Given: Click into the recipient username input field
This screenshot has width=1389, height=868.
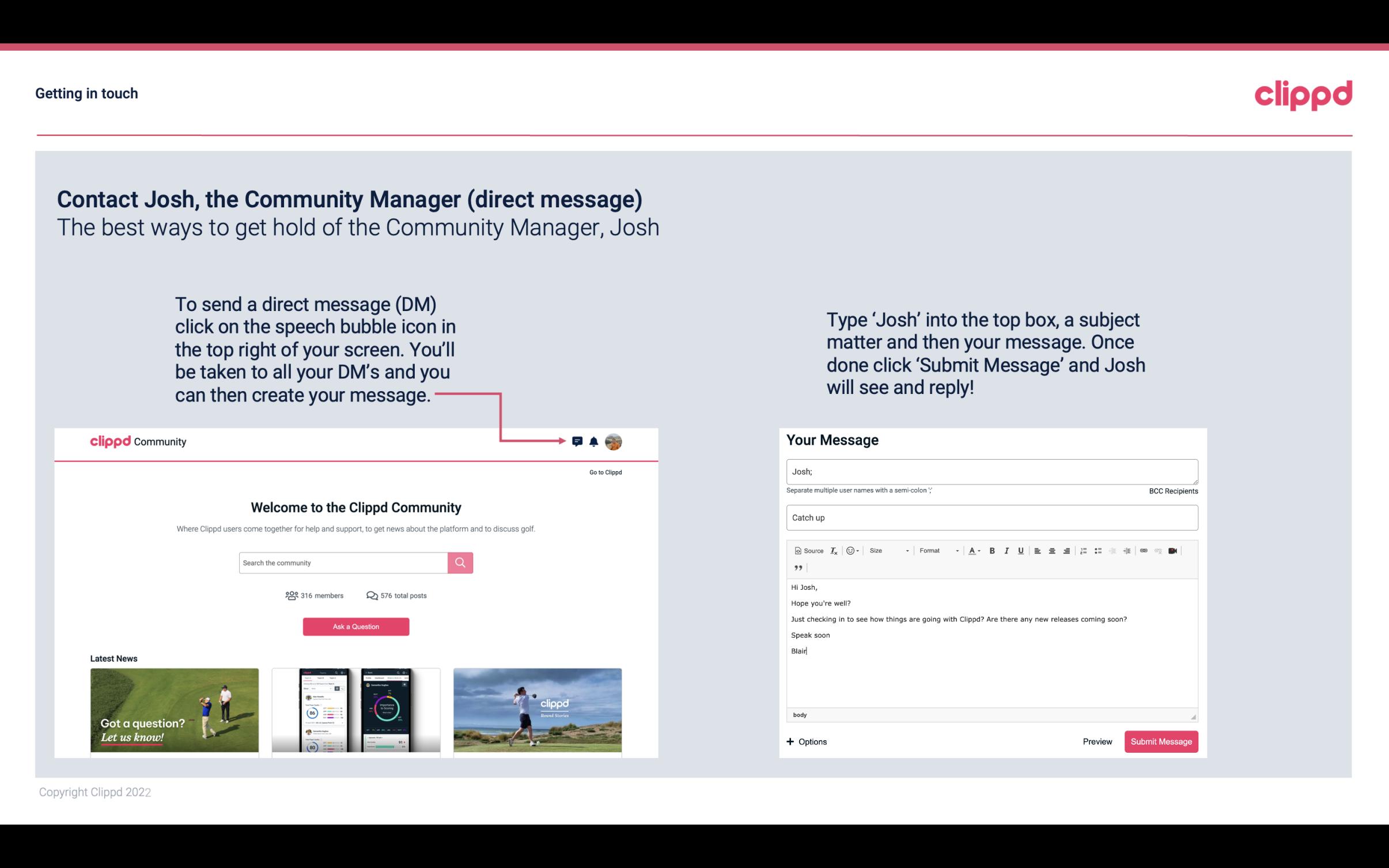Looking at the screenshot, I should click(x=989, y=471).
